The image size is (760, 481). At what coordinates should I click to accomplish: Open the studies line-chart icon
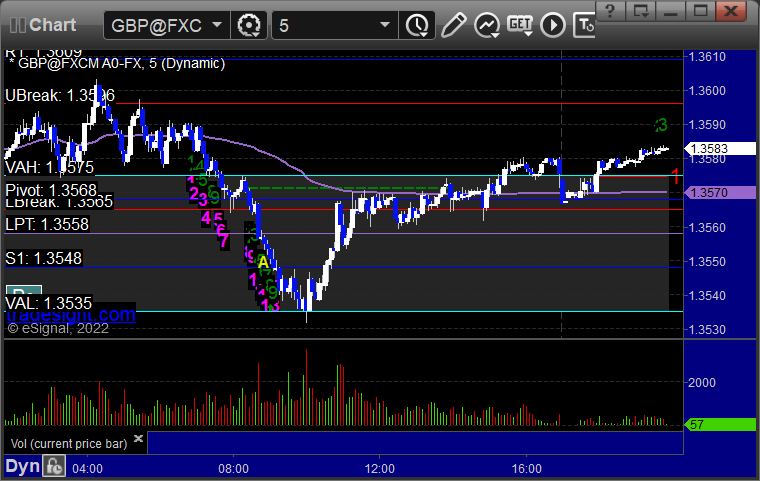pyautogui.click(x=487, y=25)
